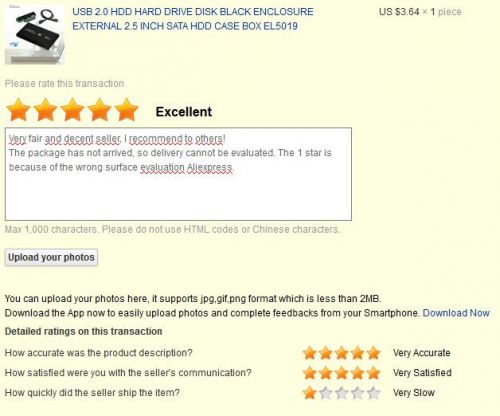The image size is (500, 416).
Task: Rate seller communication two stars
Action: tap(326, 373)
